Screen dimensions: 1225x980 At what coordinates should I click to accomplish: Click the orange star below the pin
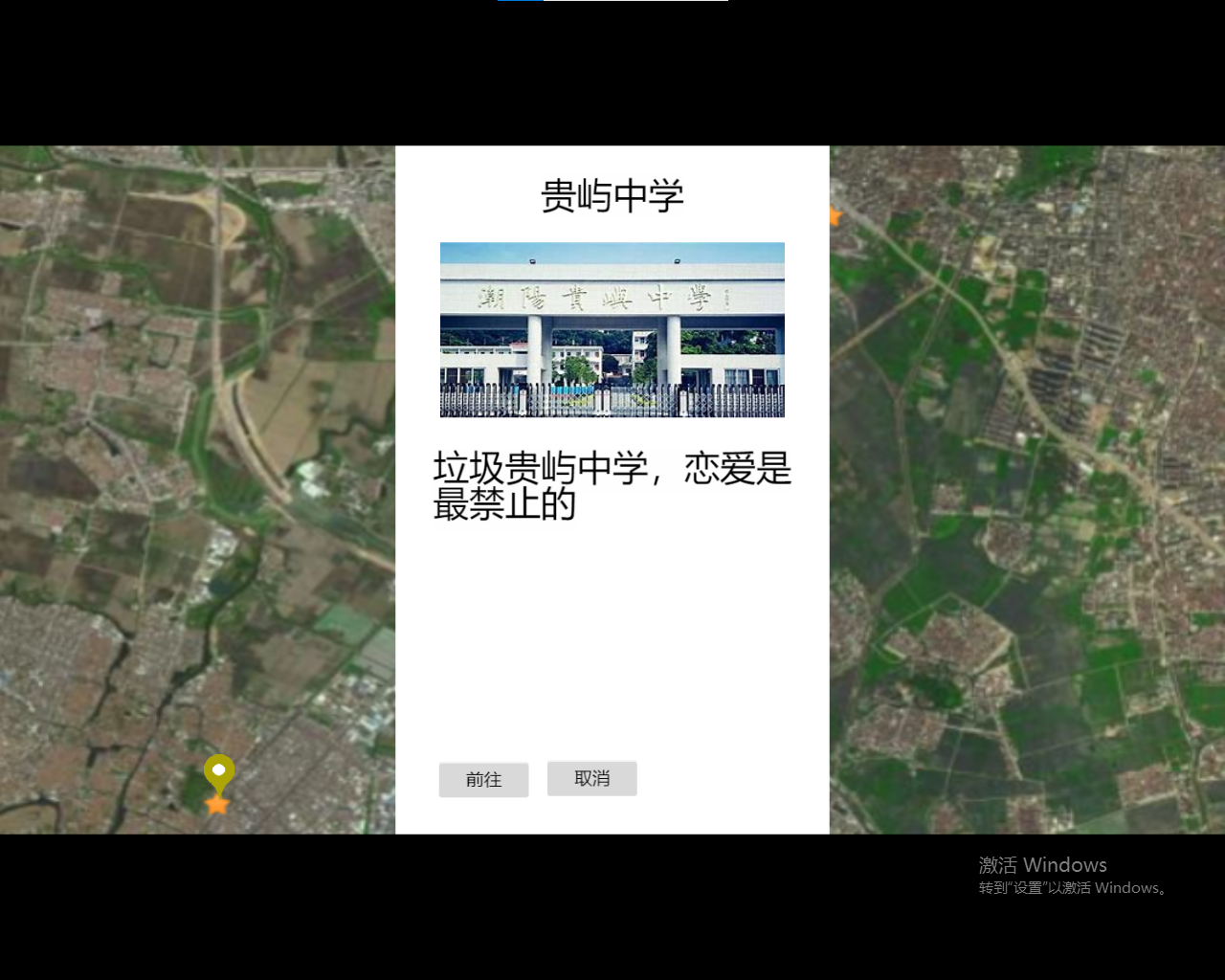pos(217,804)
